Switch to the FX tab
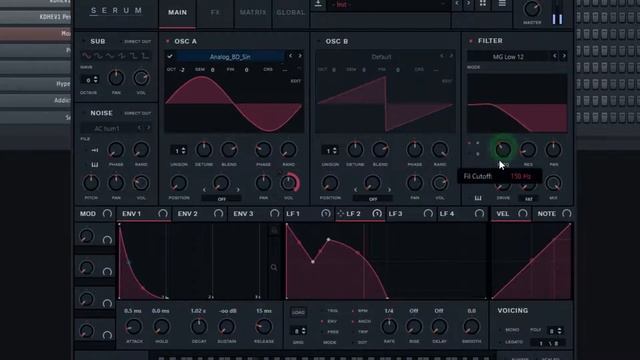 [215, 12]
